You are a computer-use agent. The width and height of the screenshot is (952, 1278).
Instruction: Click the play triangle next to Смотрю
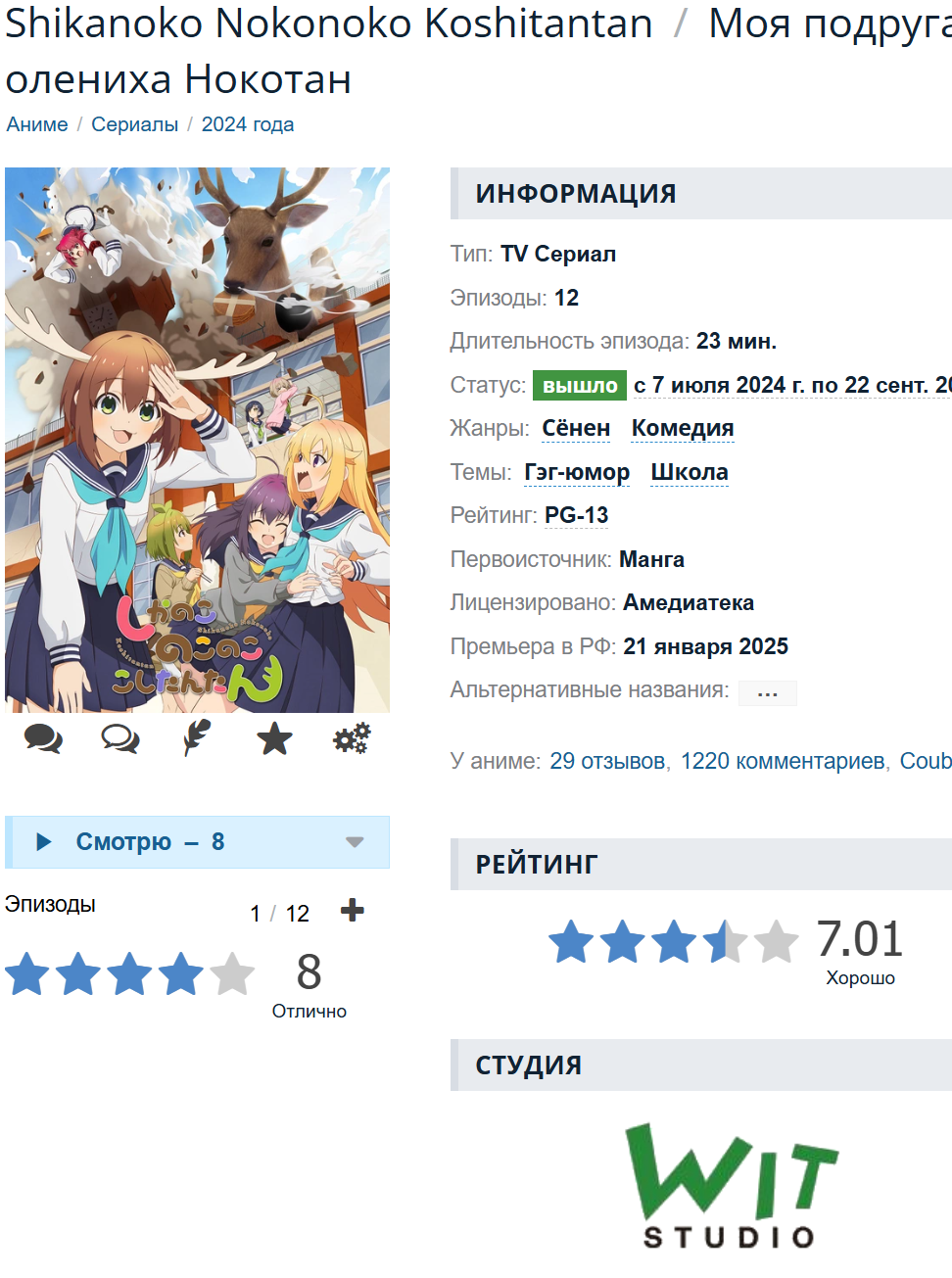coord(43,842)
